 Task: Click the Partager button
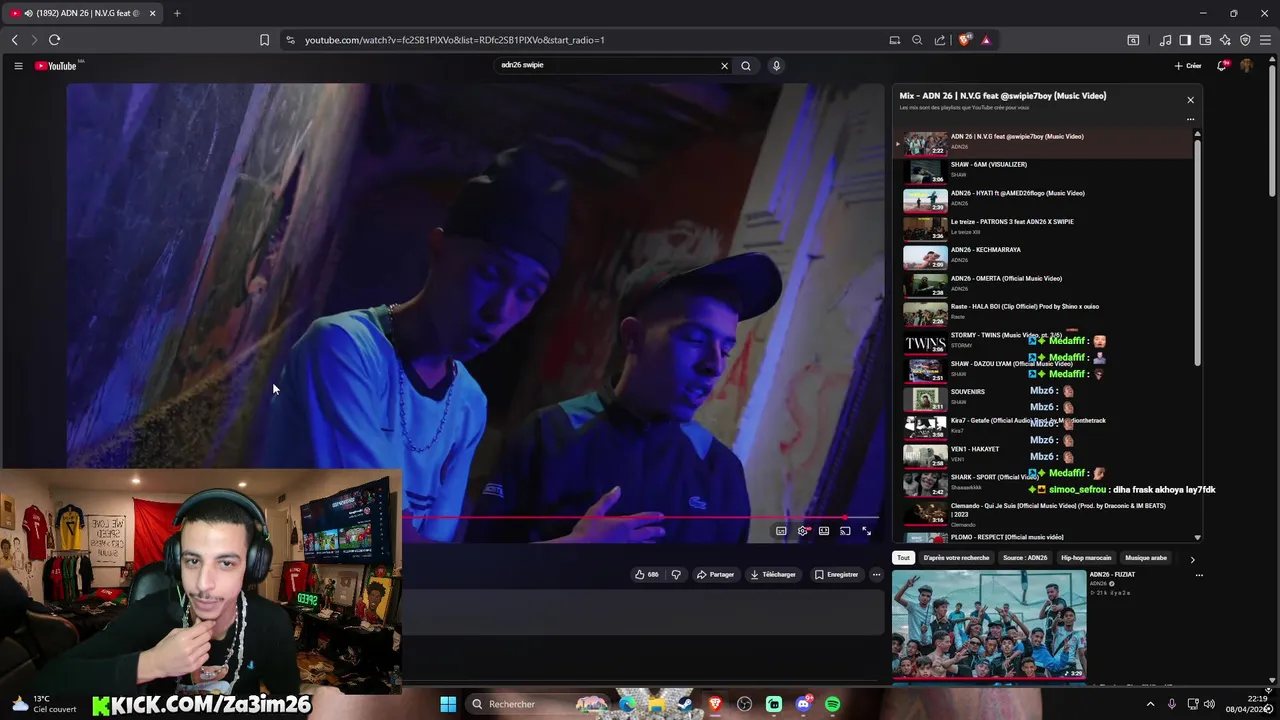click(x=715, y=574)
